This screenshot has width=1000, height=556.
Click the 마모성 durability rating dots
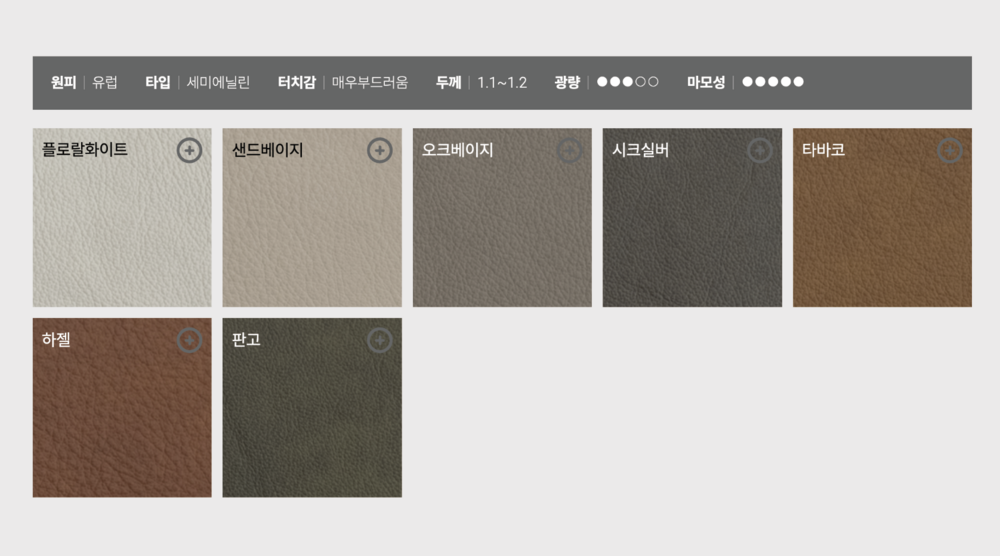(x=772, y=82)
